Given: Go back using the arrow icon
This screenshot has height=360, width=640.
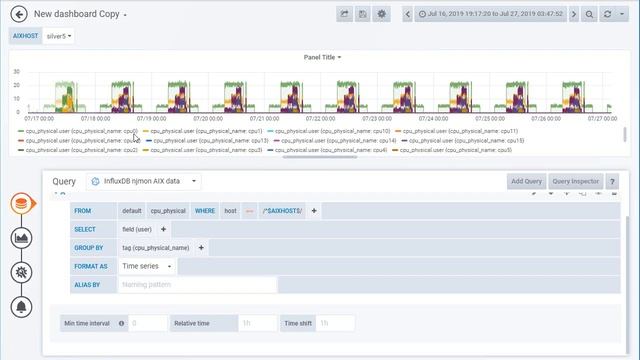Looking at the screenshot, I should click(19, 14).
